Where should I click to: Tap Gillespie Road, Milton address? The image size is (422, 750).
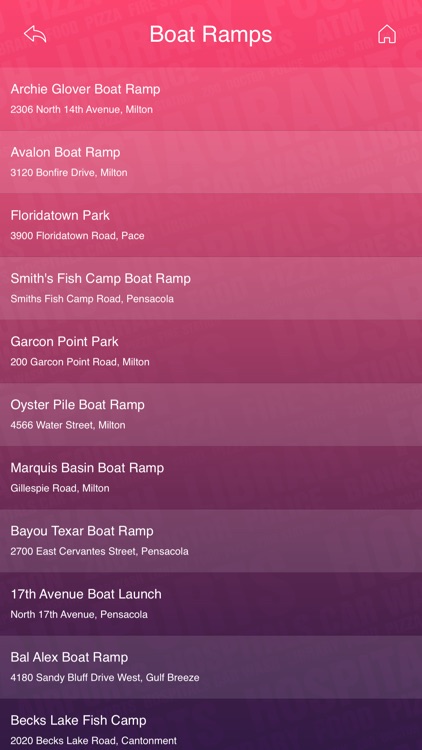pos(60,488)
